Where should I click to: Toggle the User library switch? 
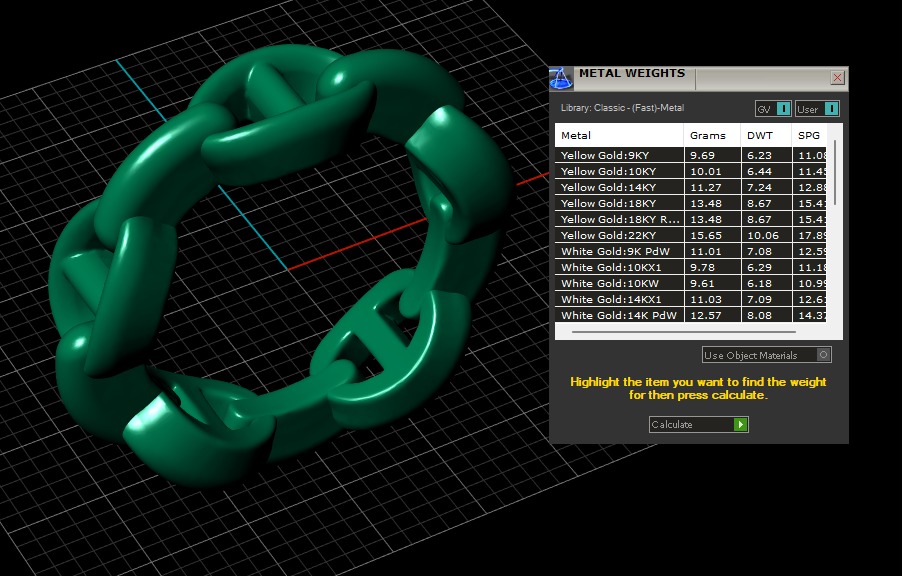click(x=817, y=109)
